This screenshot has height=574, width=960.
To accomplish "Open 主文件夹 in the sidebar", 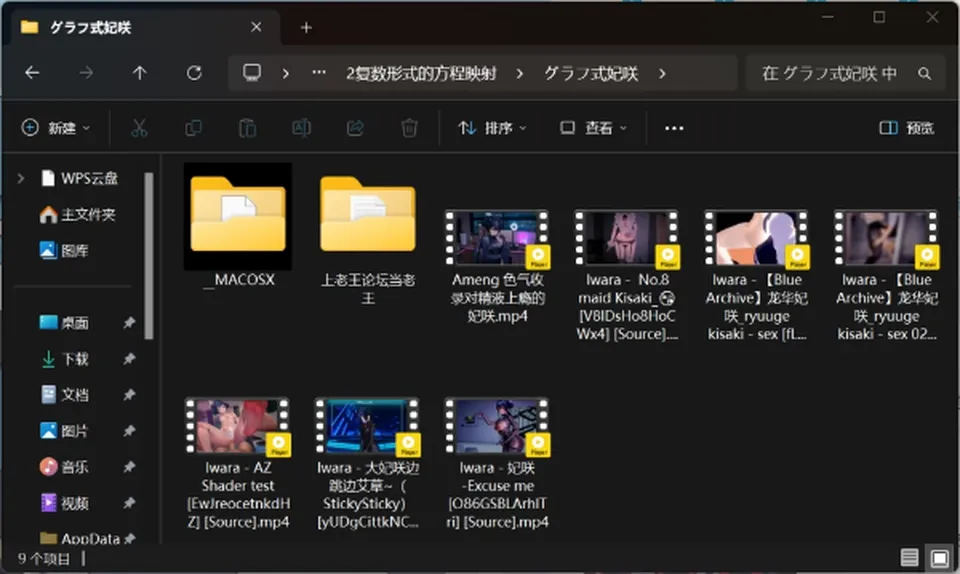I will pos(77,214).
